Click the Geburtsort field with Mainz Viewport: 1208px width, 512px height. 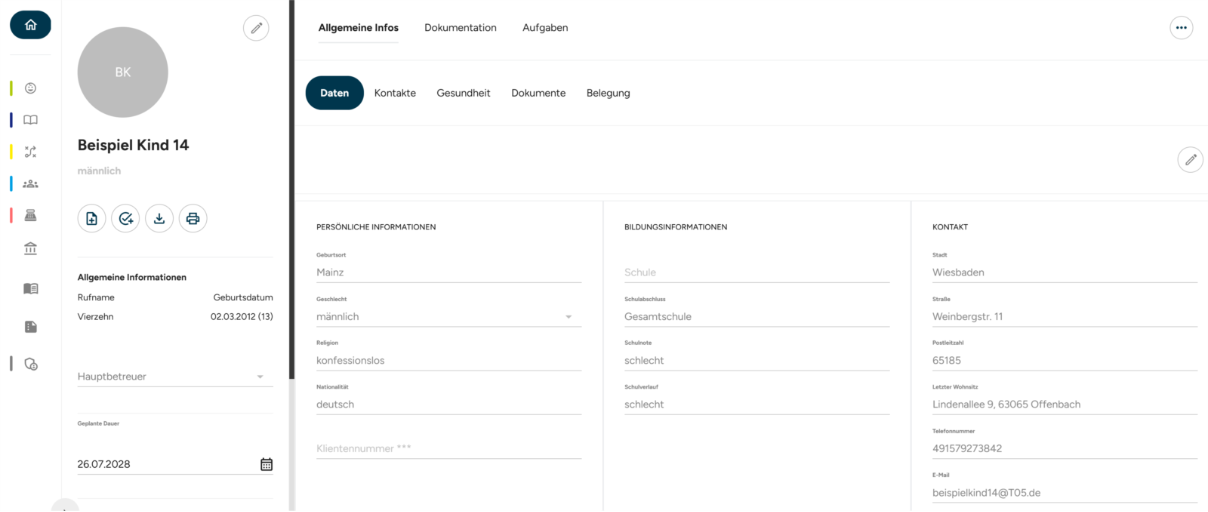(448, 272)
